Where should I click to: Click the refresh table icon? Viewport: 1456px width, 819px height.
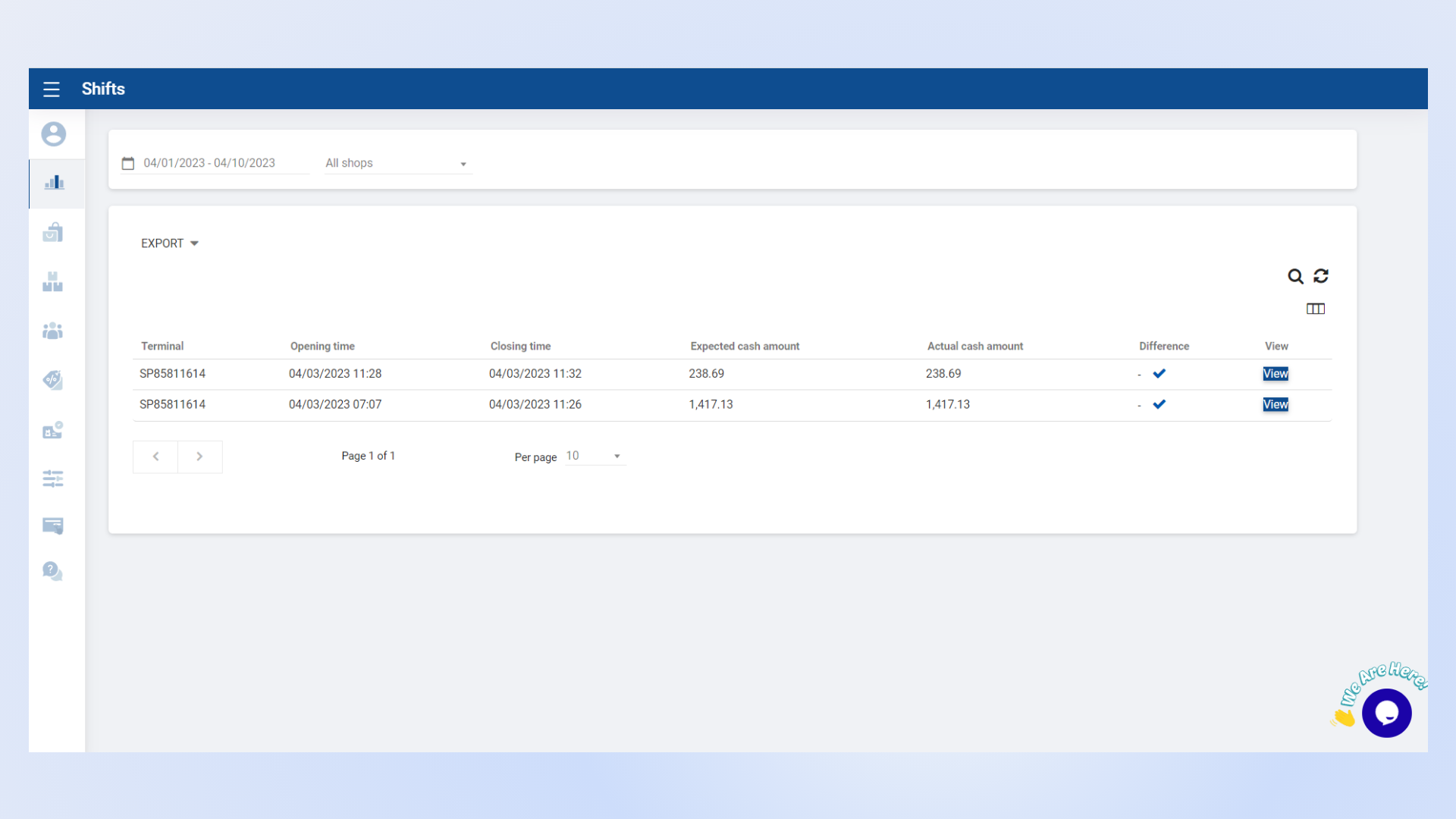pos(1321,276)
